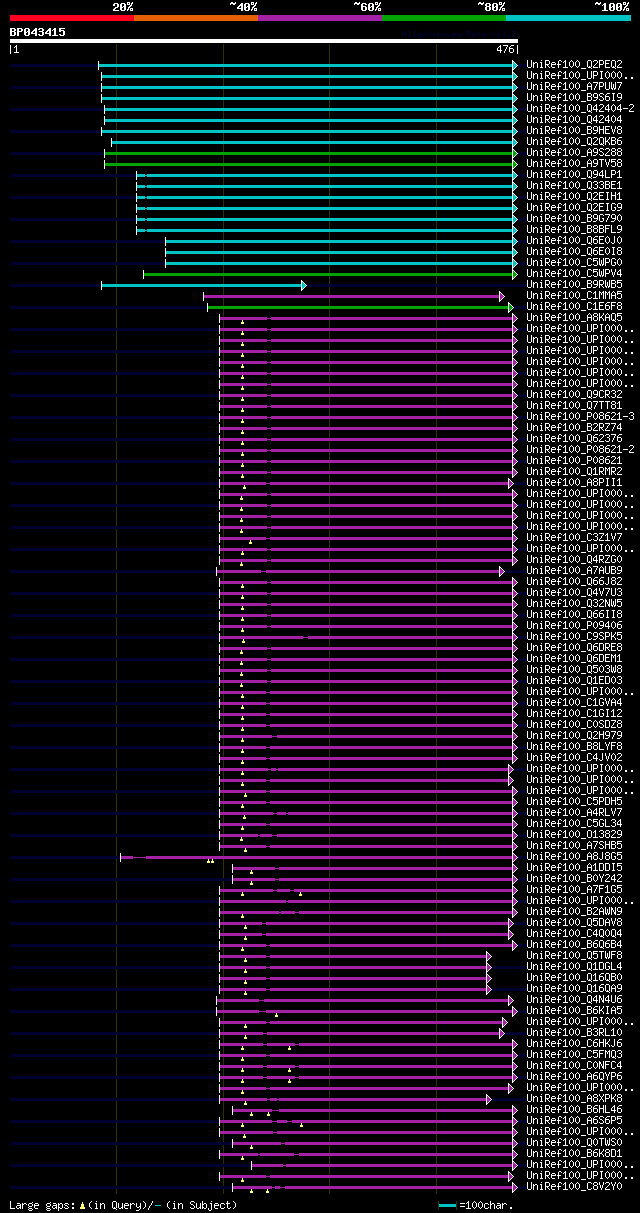Select the UniRef100_B2RZ74 label
This screenshot has width=640, height=1213.
point(574,427)
